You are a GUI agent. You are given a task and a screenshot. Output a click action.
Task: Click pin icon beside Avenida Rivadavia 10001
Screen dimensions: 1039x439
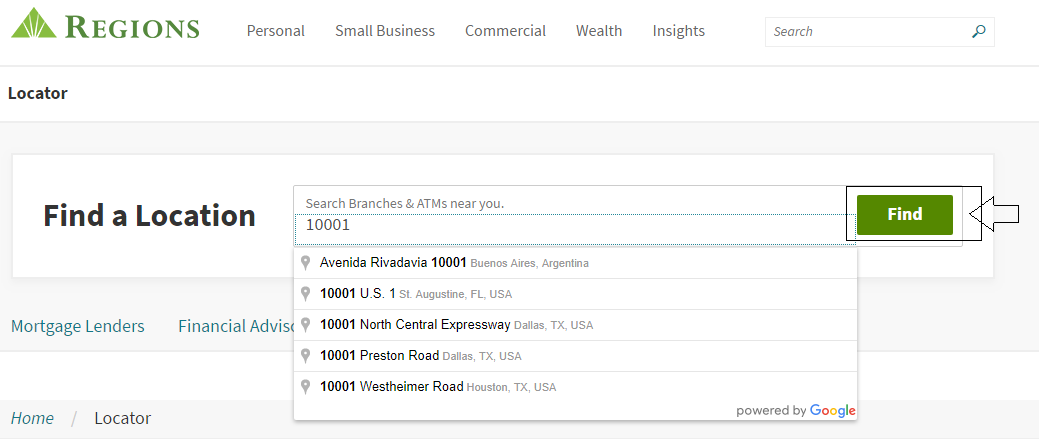306,263
